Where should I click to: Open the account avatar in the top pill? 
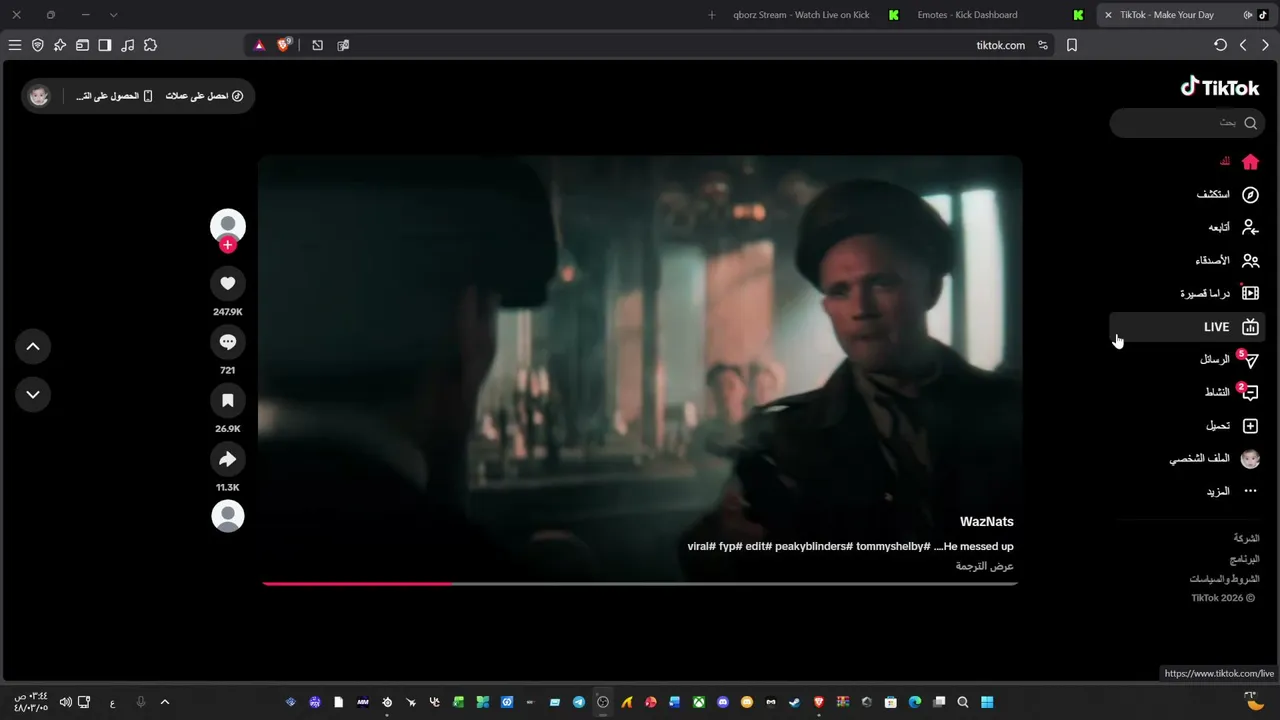(39, 96)
